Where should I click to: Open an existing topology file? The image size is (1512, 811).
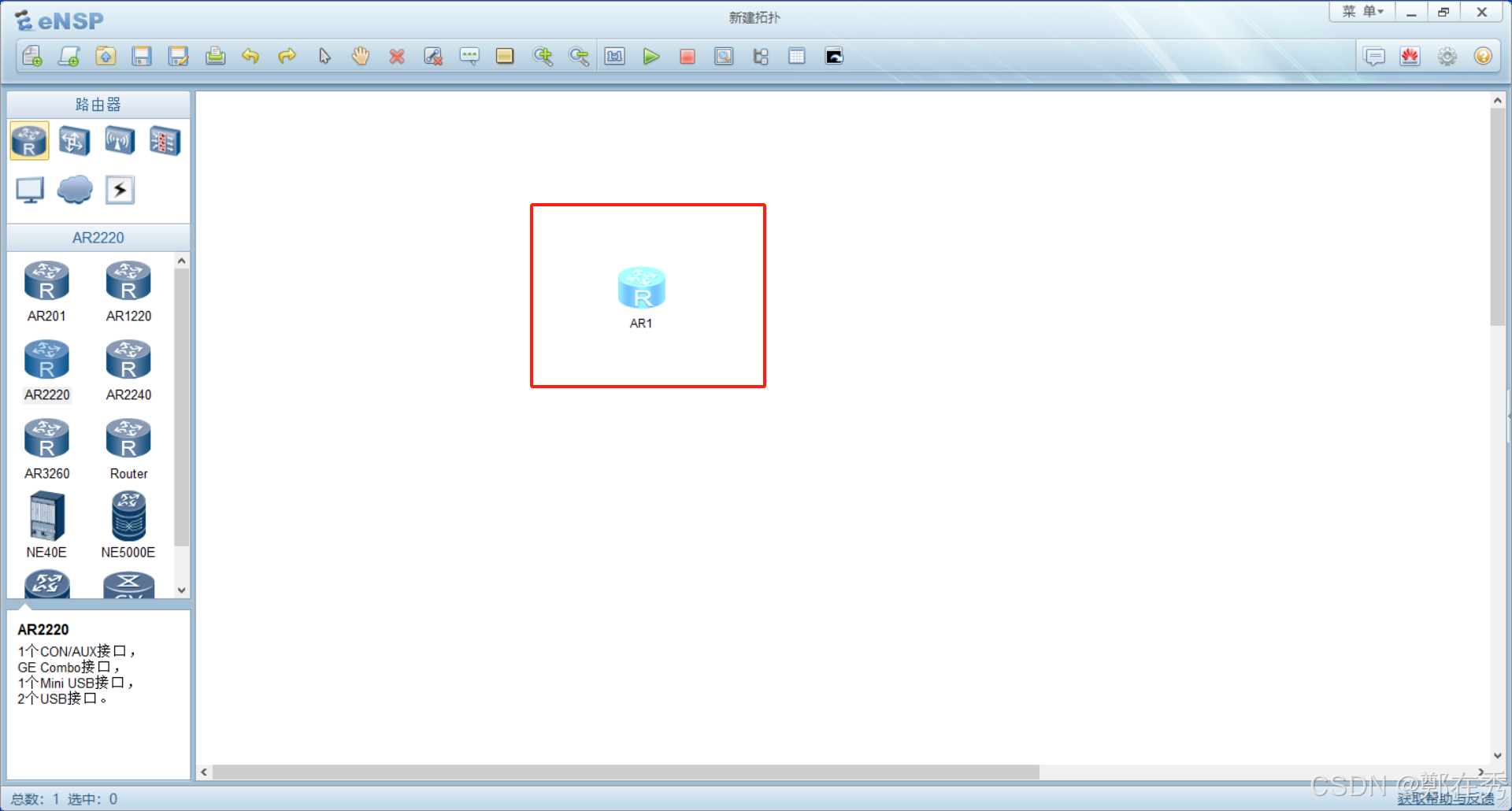coord(106,56)
